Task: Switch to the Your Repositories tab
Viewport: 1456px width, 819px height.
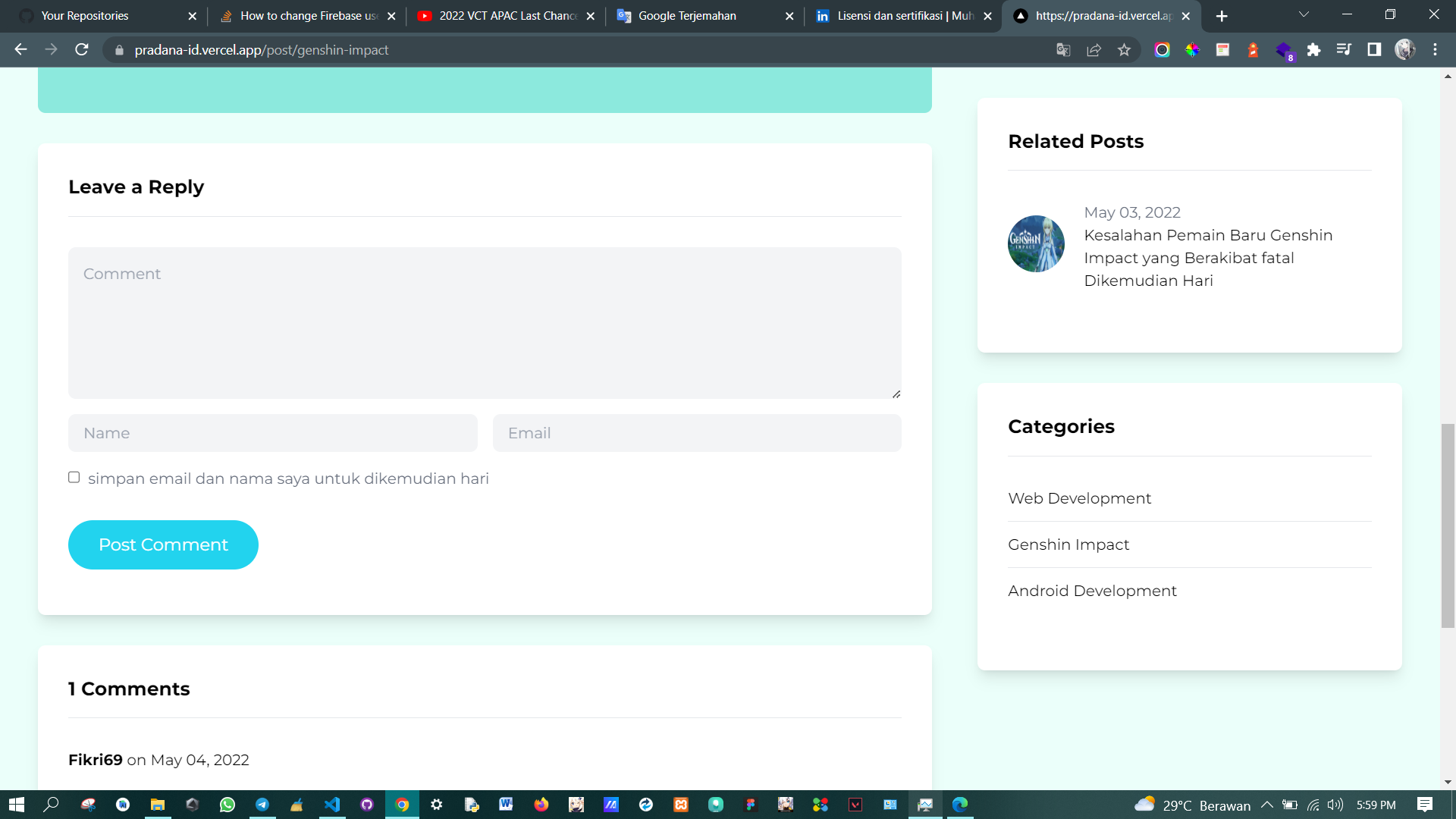Action: [85, 16]
